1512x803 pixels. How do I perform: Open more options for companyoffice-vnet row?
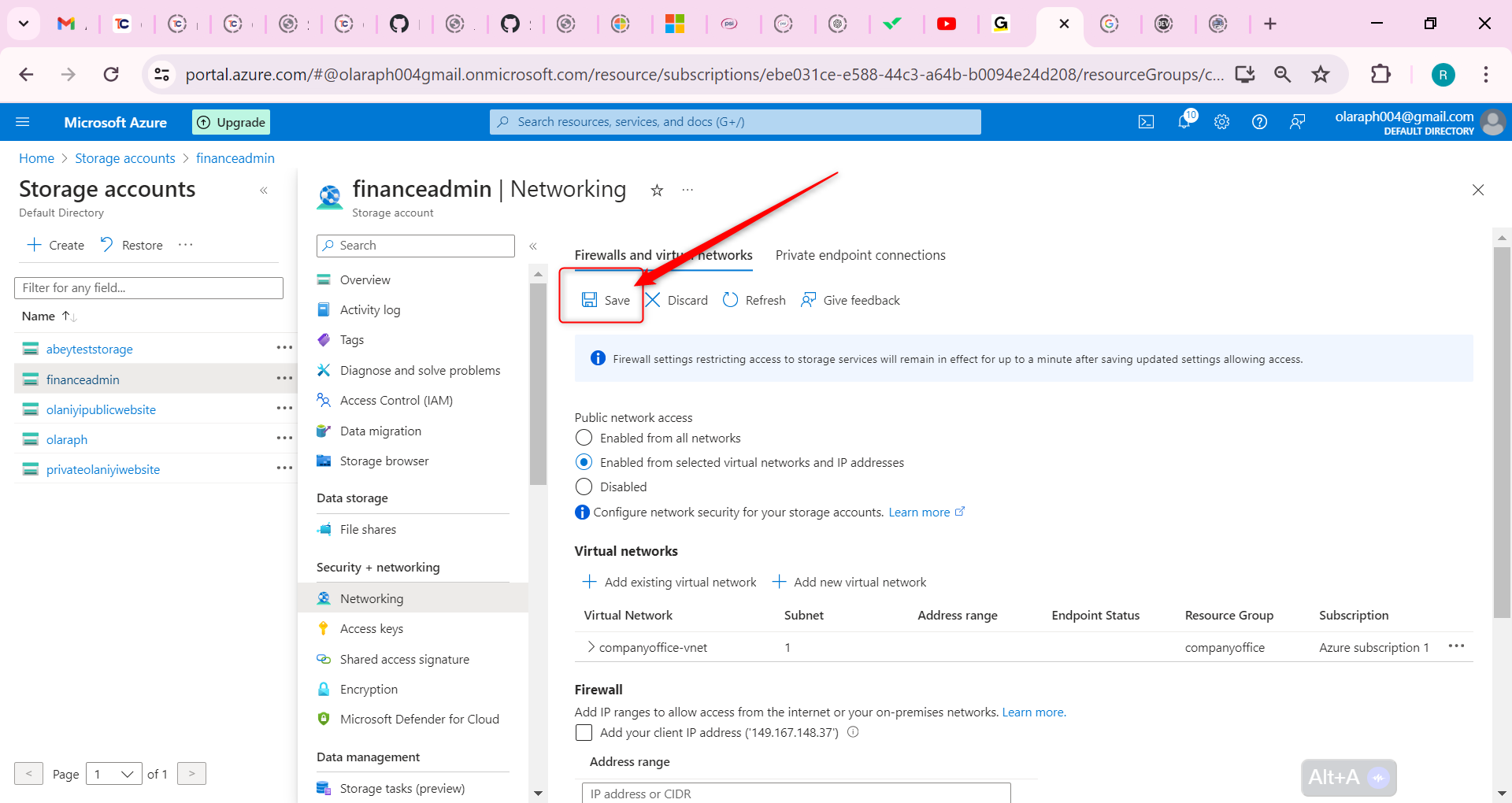pyautogui.click(x=1456, y=646)
